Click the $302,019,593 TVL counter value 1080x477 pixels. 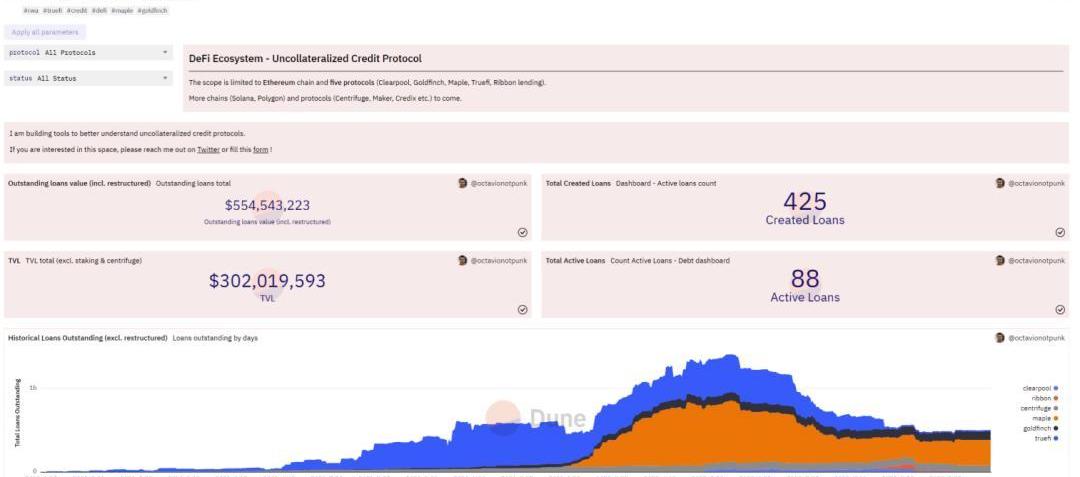(x=267, y=282)
